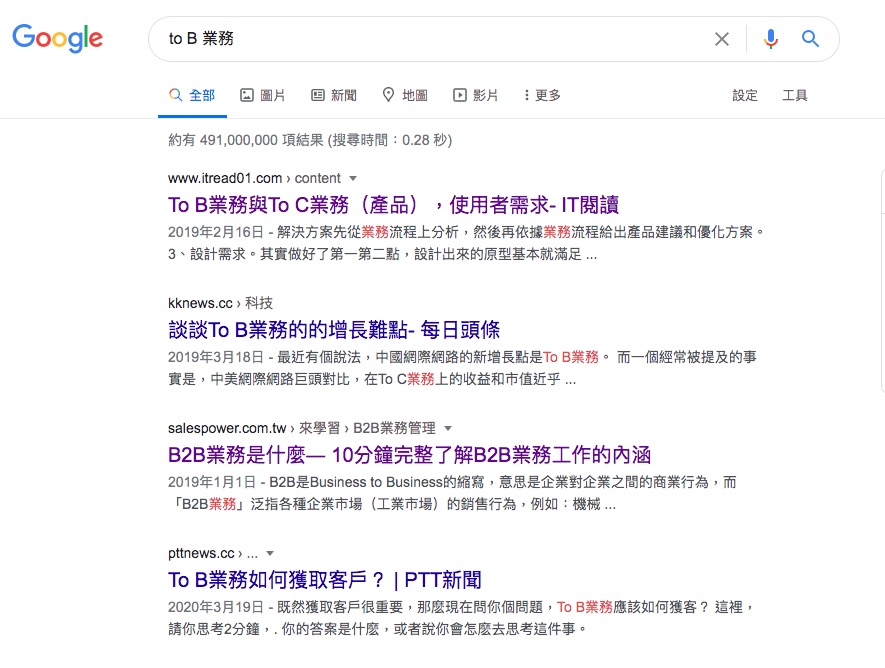The width and height of the screenshot is (885, 668).
Task: Open the 更多 menu
Action: pos(542,95)
